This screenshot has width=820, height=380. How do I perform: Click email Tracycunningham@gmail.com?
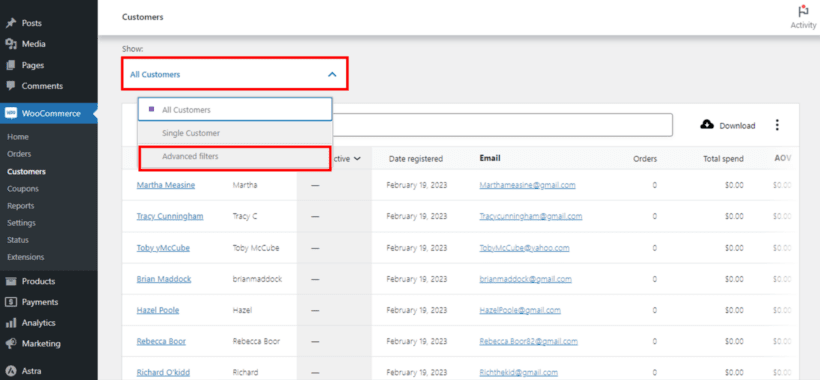coord(531,216)
